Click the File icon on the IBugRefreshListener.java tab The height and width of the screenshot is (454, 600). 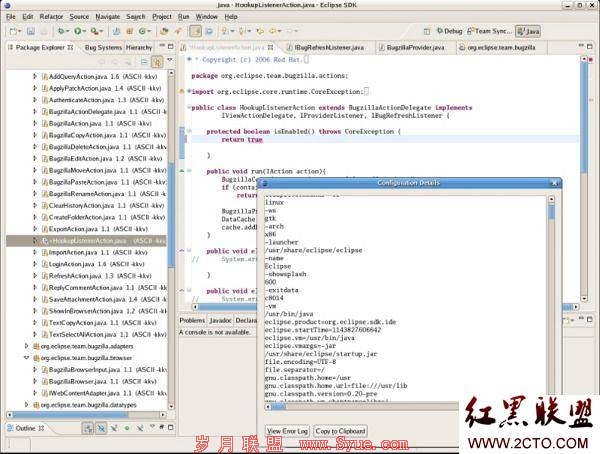pyautogui.click(x=289, y=47)
